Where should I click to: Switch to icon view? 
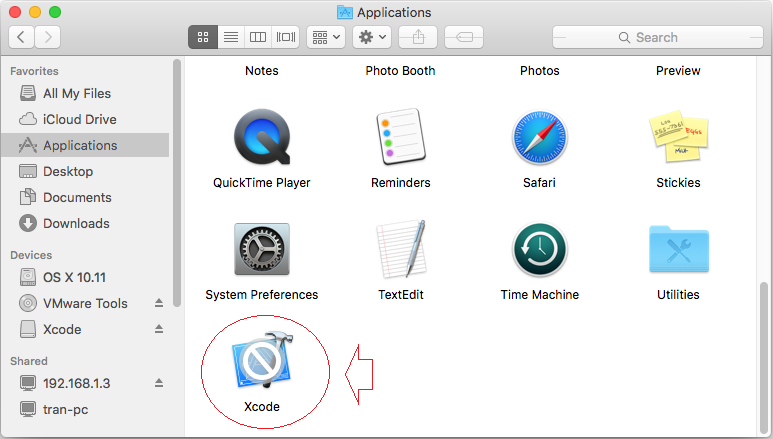tap(203, 37)
